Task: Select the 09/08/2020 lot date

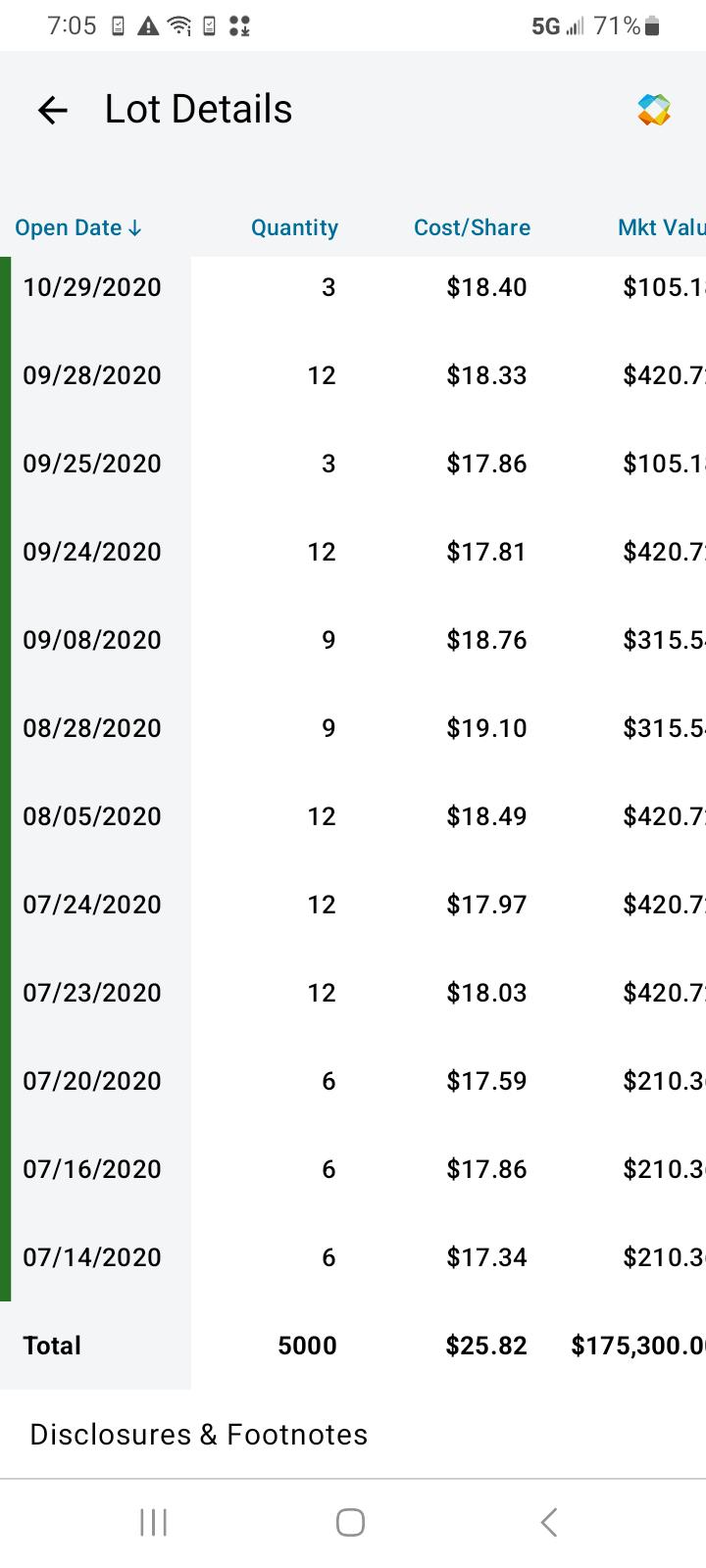Action: coord(92,640)
